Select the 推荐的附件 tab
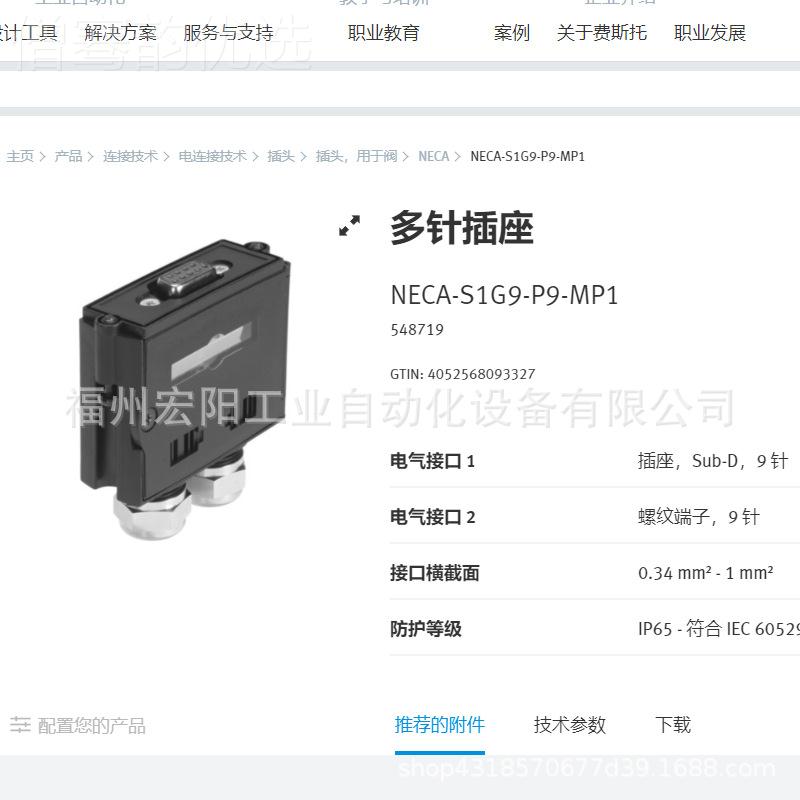The width and height of the screenshot is (800, 800). point(439,725)
